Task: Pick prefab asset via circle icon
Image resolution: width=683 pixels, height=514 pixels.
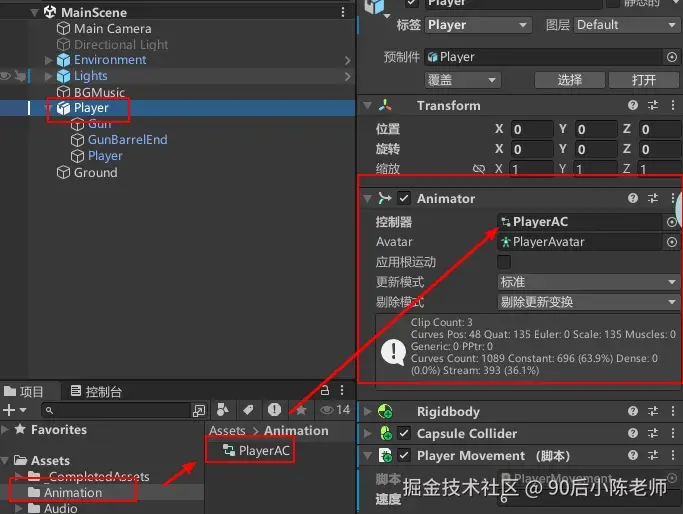Action: (672, 57)
